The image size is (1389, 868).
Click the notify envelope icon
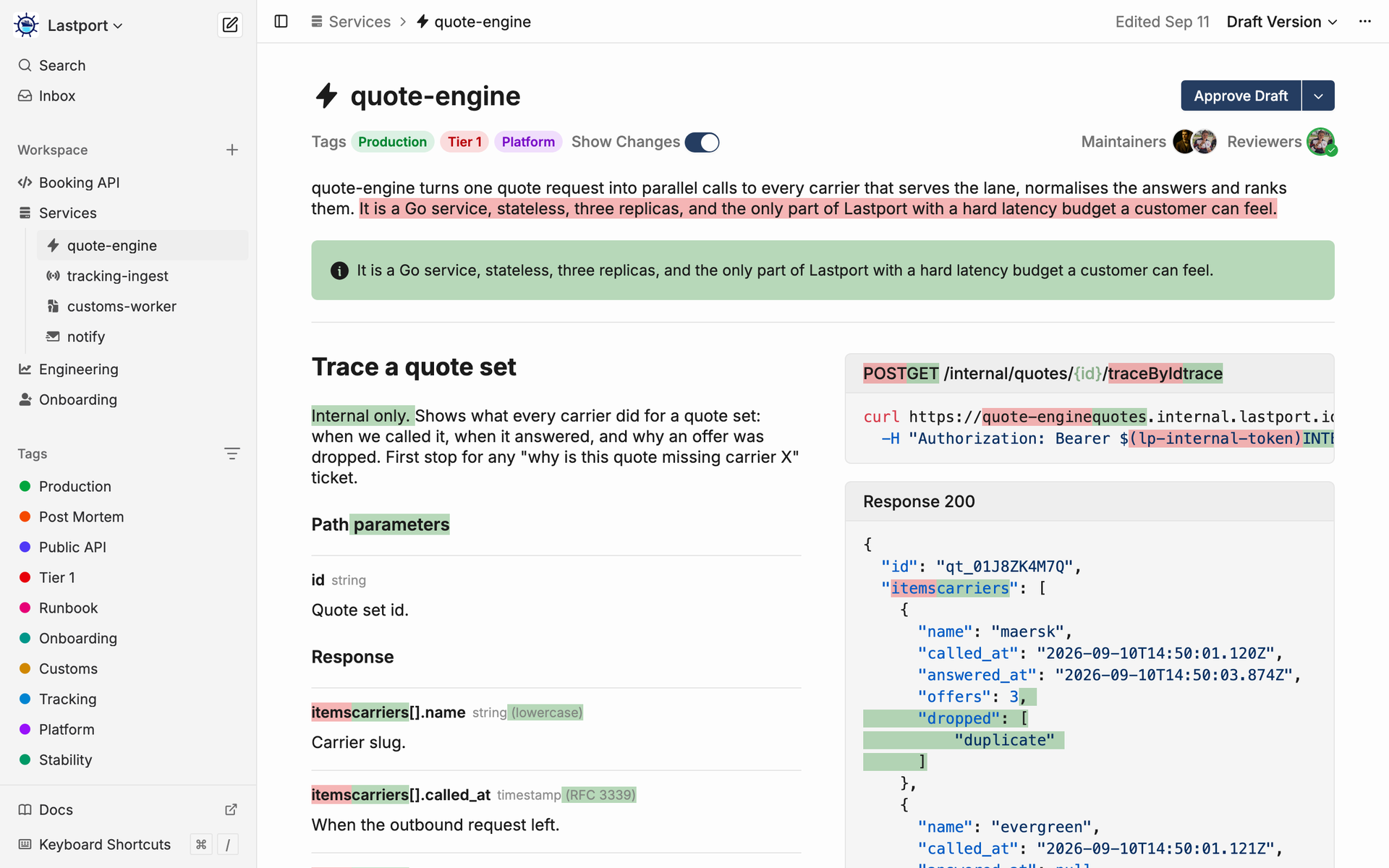pyautogui.click(x=53, y=336)
